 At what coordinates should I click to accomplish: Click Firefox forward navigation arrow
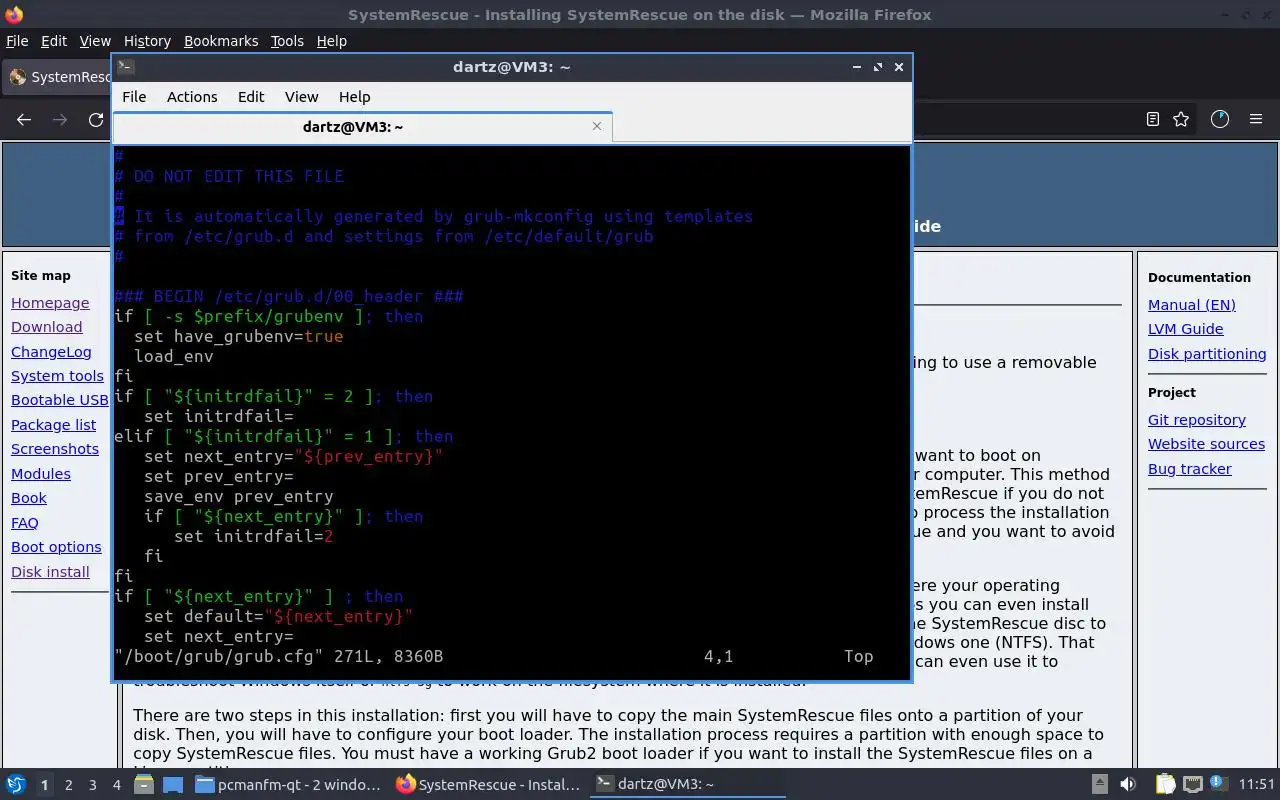pos(60,119)
